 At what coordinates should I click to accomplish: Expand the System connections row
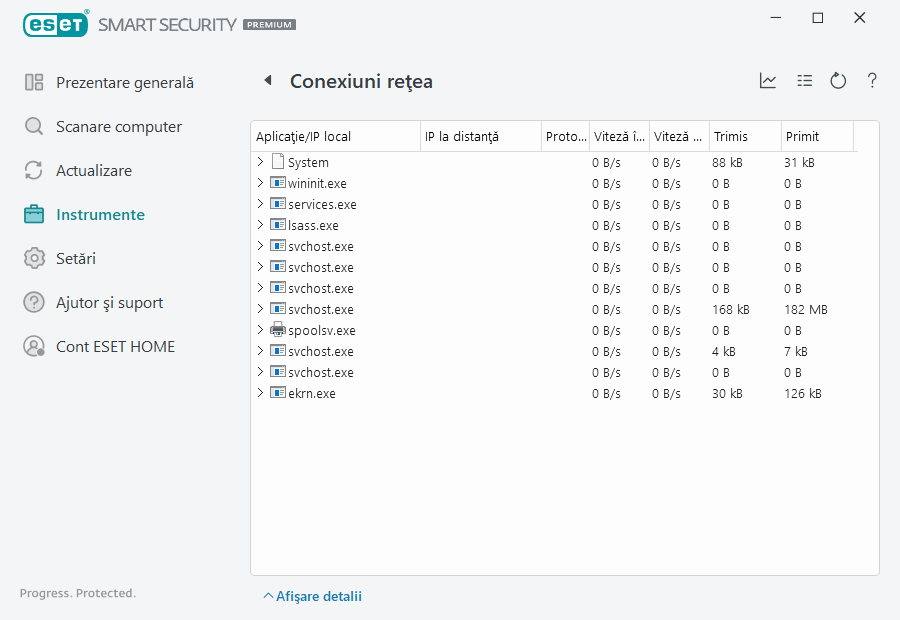[x=261, y=162]
